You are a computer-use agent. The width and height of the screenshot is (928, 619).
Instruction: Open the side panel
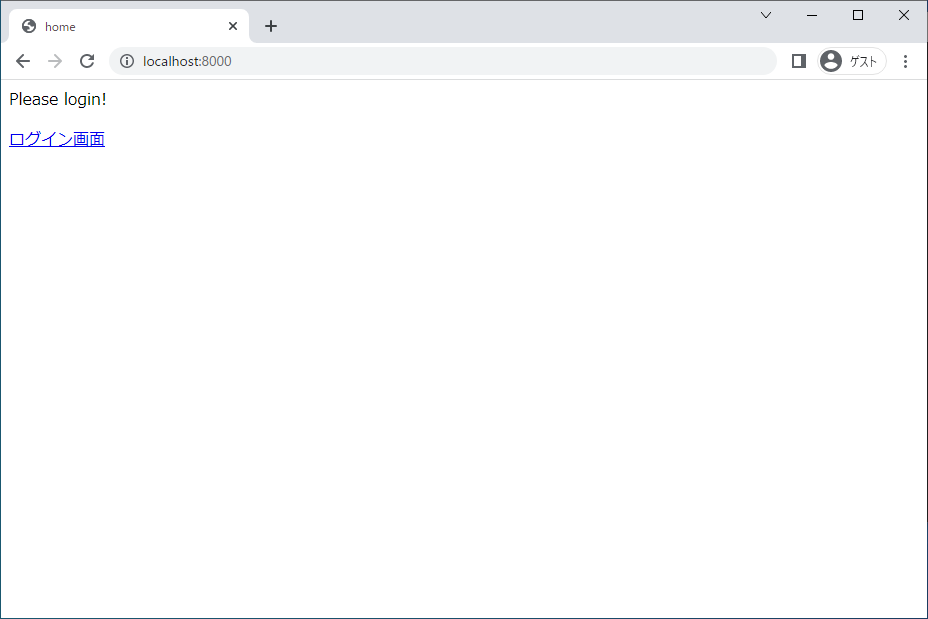[x=798, y=61]
